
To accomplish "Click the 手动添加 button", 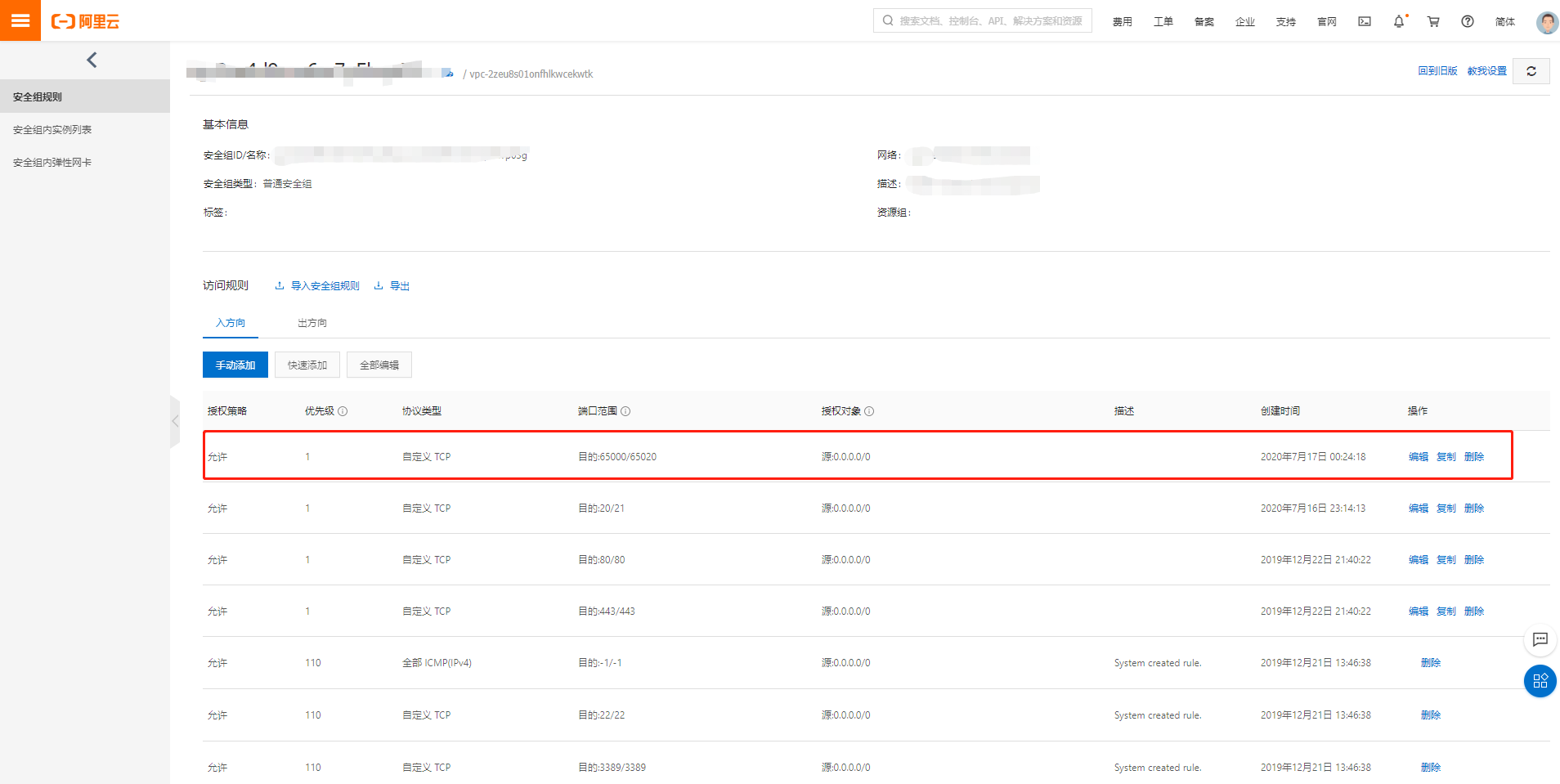I will point(235,365).
